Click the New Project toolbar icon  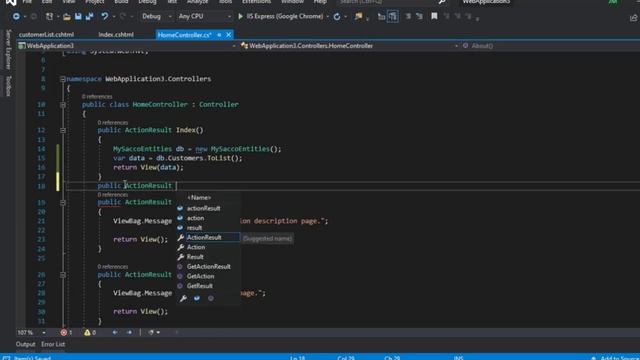(49, 17)
